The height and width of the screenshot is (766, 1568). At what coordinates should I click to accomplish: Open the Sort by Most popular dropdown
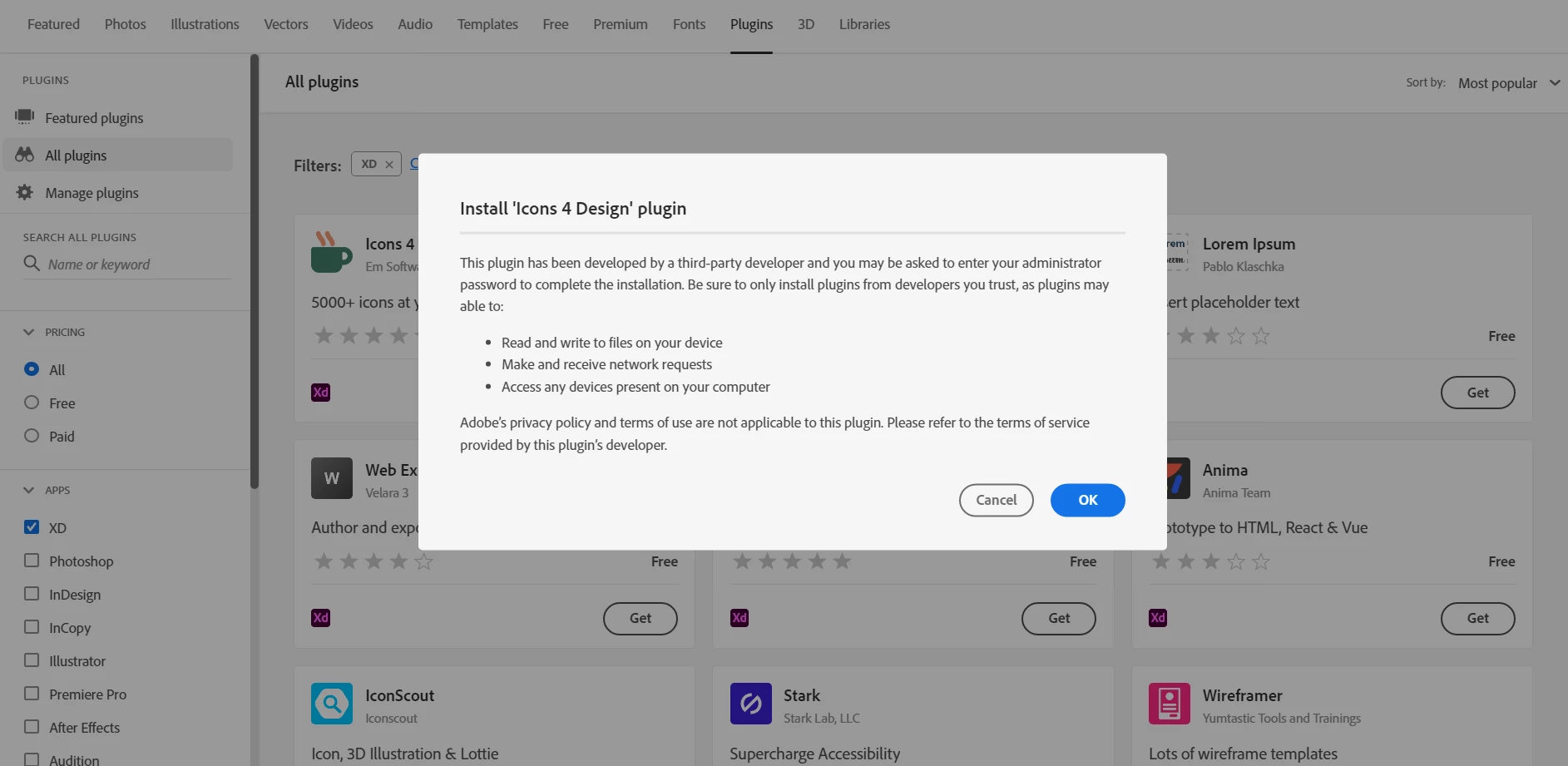click(x=1509, y=83)
